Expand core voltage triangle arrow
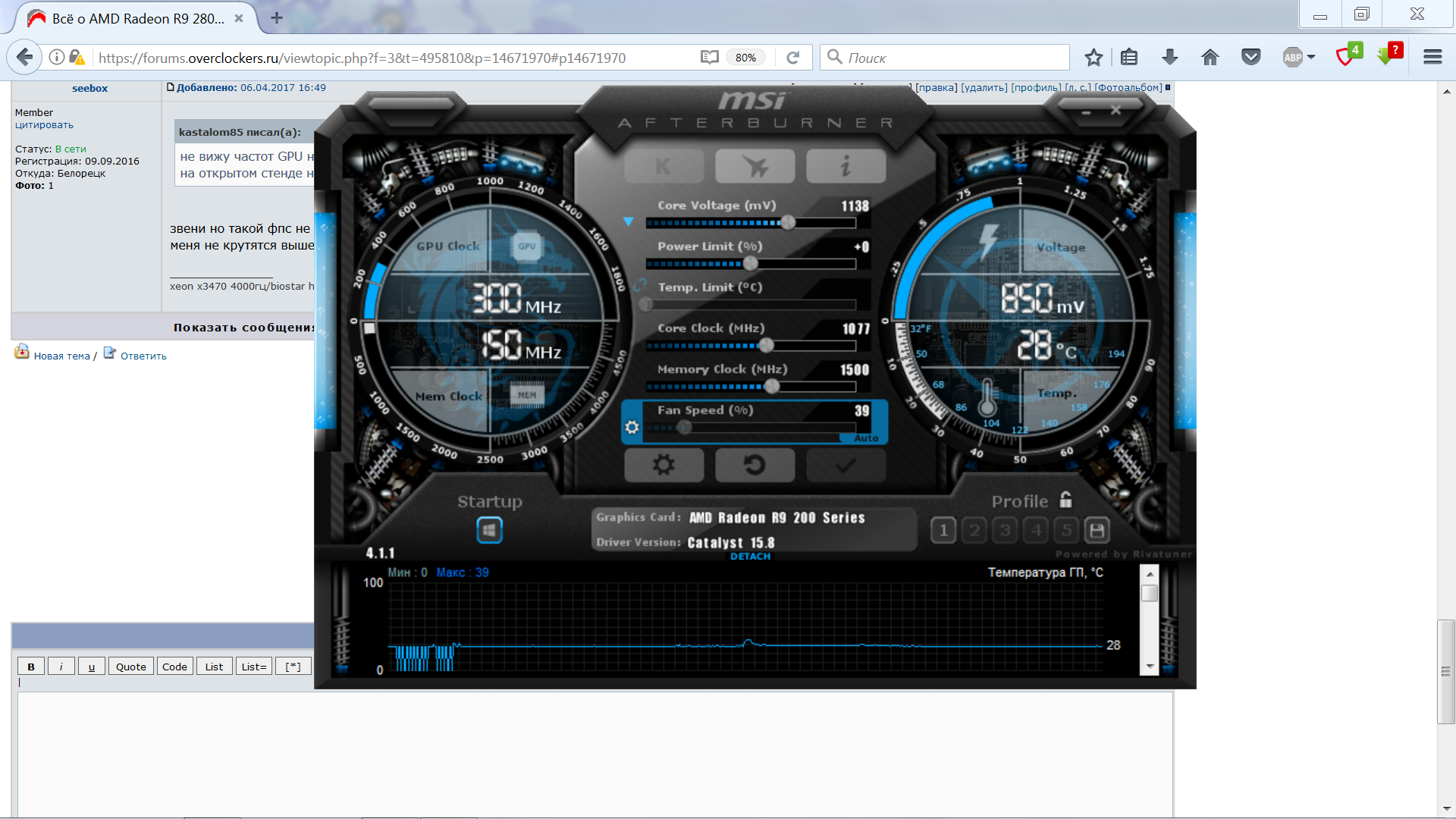 click(628, 221)
